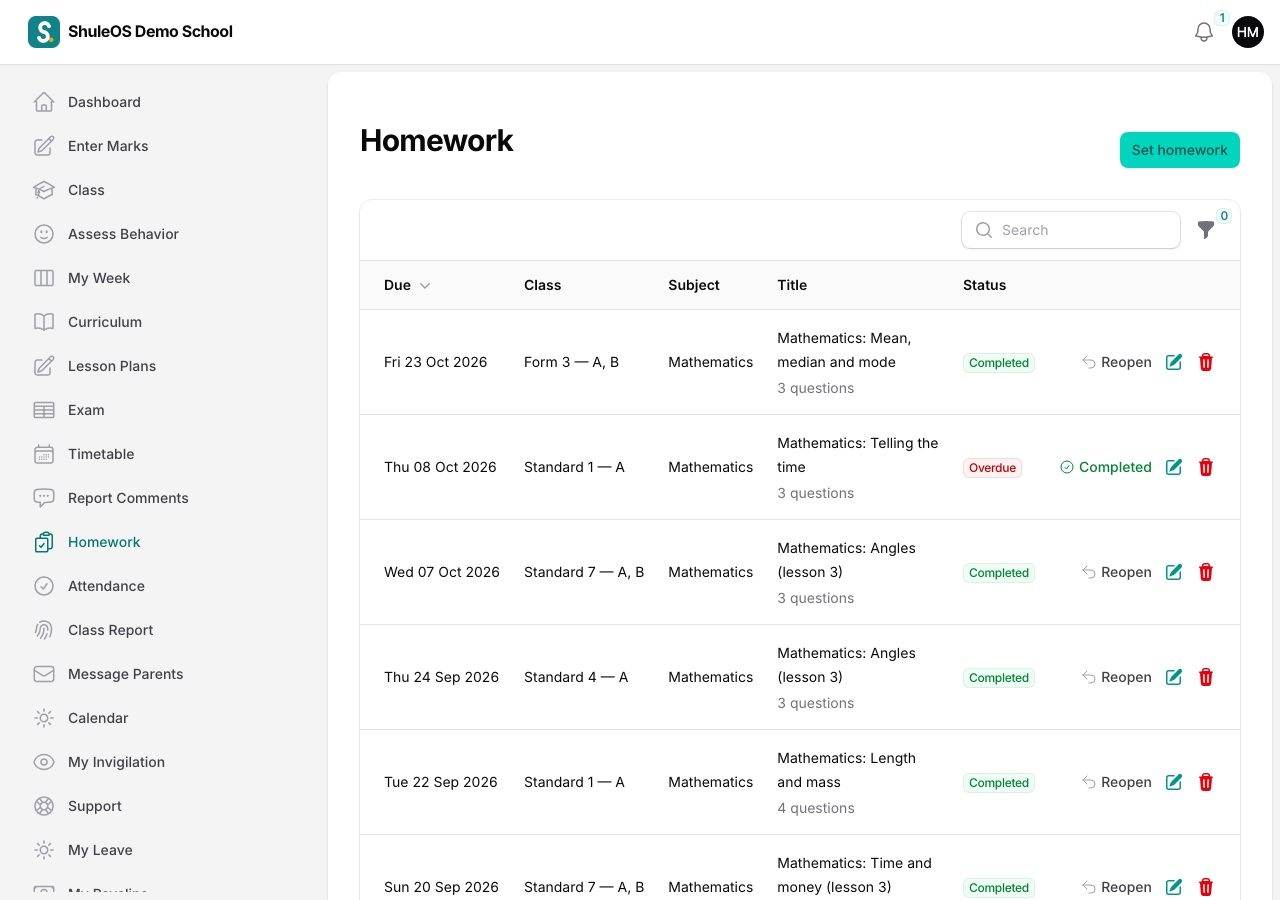Click the Timetable calendar icon
The width and height of the screenshot is (1280, 900).
coord(44,454)
